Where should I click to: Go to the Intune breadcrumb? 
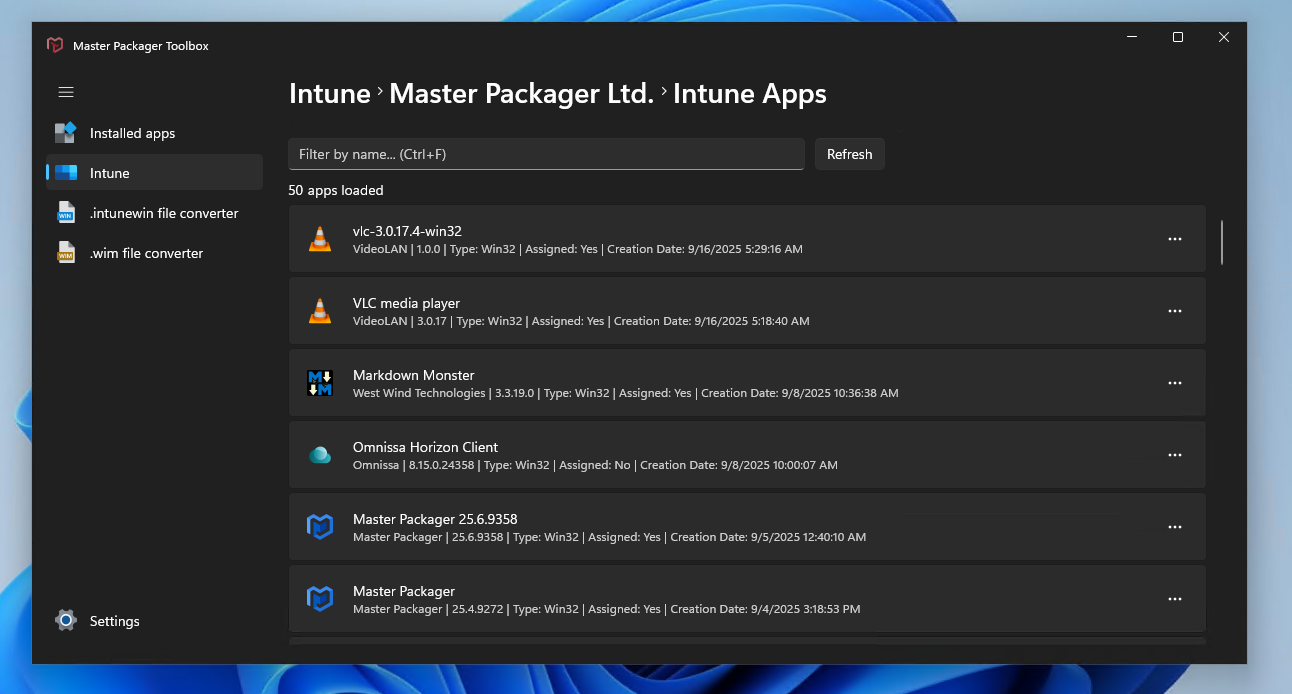330,94
